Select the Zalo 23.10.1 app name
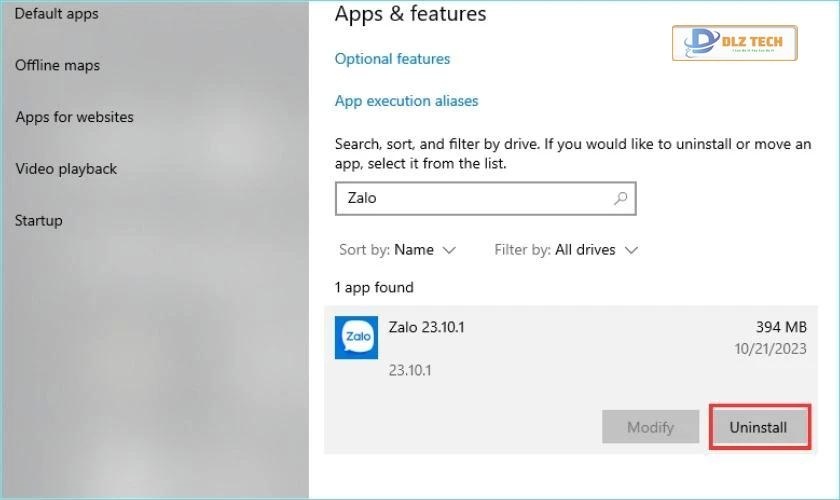Viewport: 840px width, 500px height. (x=426, y=327)
